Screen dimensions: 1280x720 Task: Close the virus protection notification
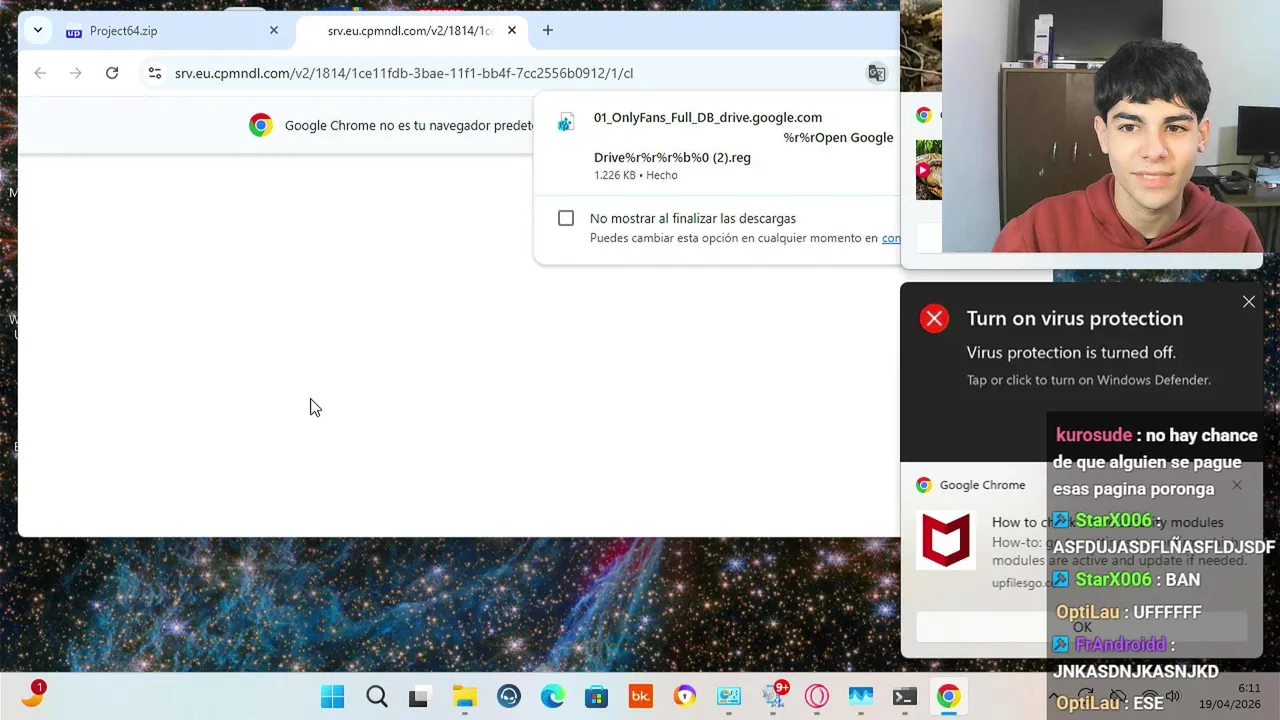[1249, 301]
